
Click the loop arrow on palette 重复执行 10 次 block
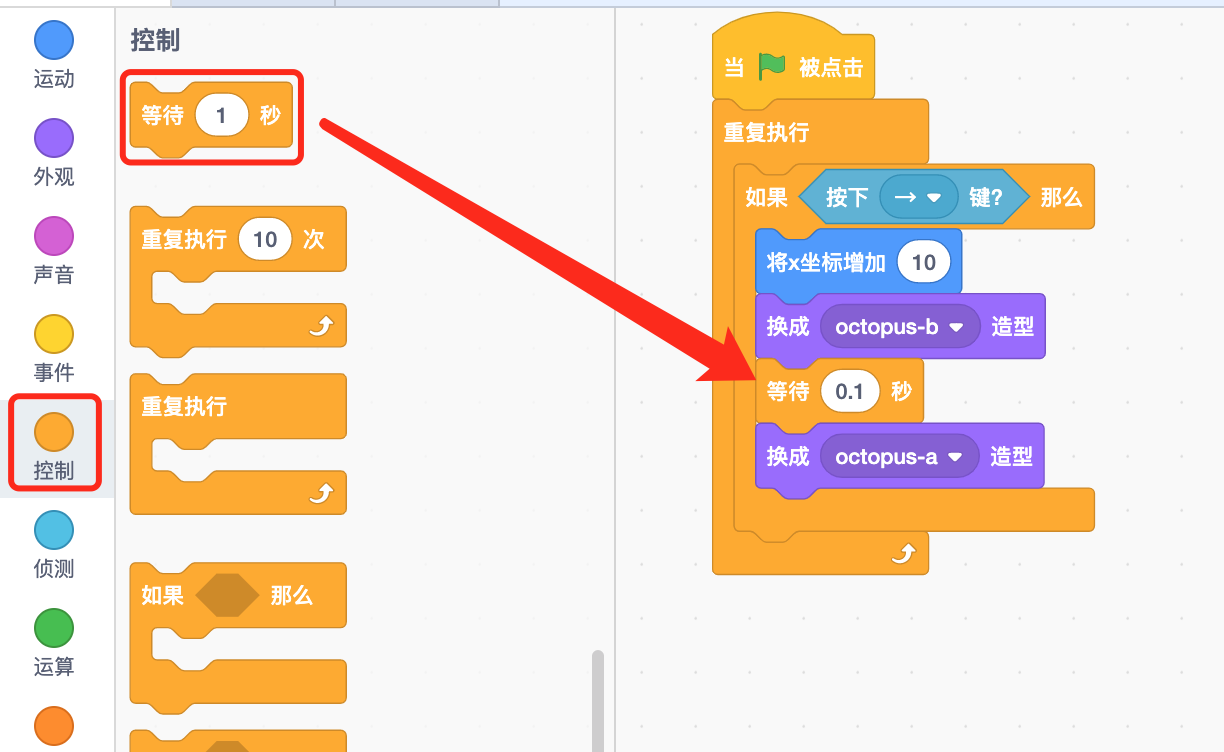[x=320, y=326]
